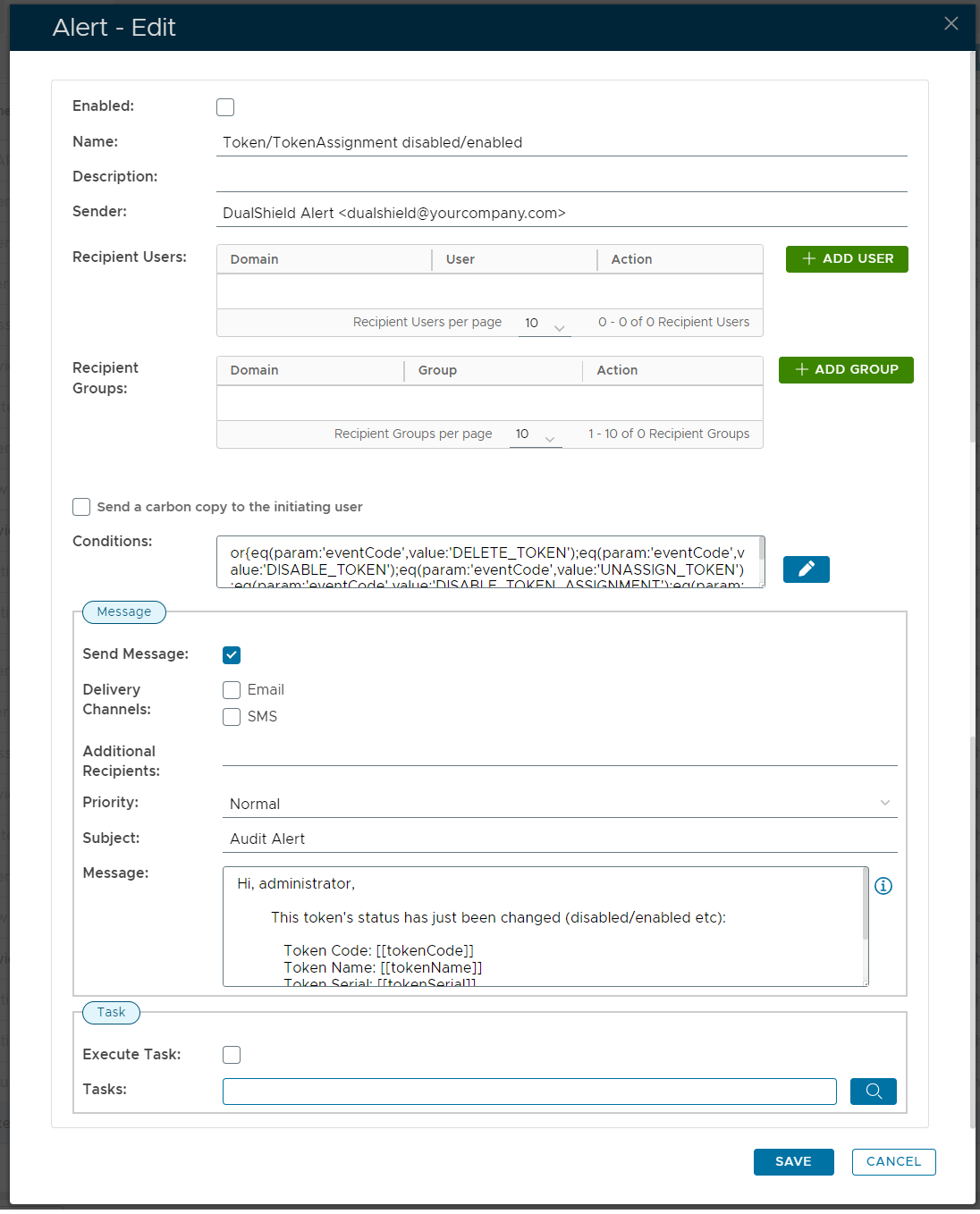Click the magnifier icon to search tasks
This screenshot has height=1214, width=980.
(x=873, y=1092)
